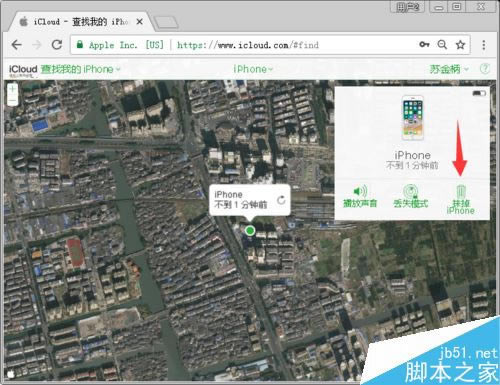This screenshot has width=500, height=385.
Task: Click the help question mark icon
Action: 485,69
